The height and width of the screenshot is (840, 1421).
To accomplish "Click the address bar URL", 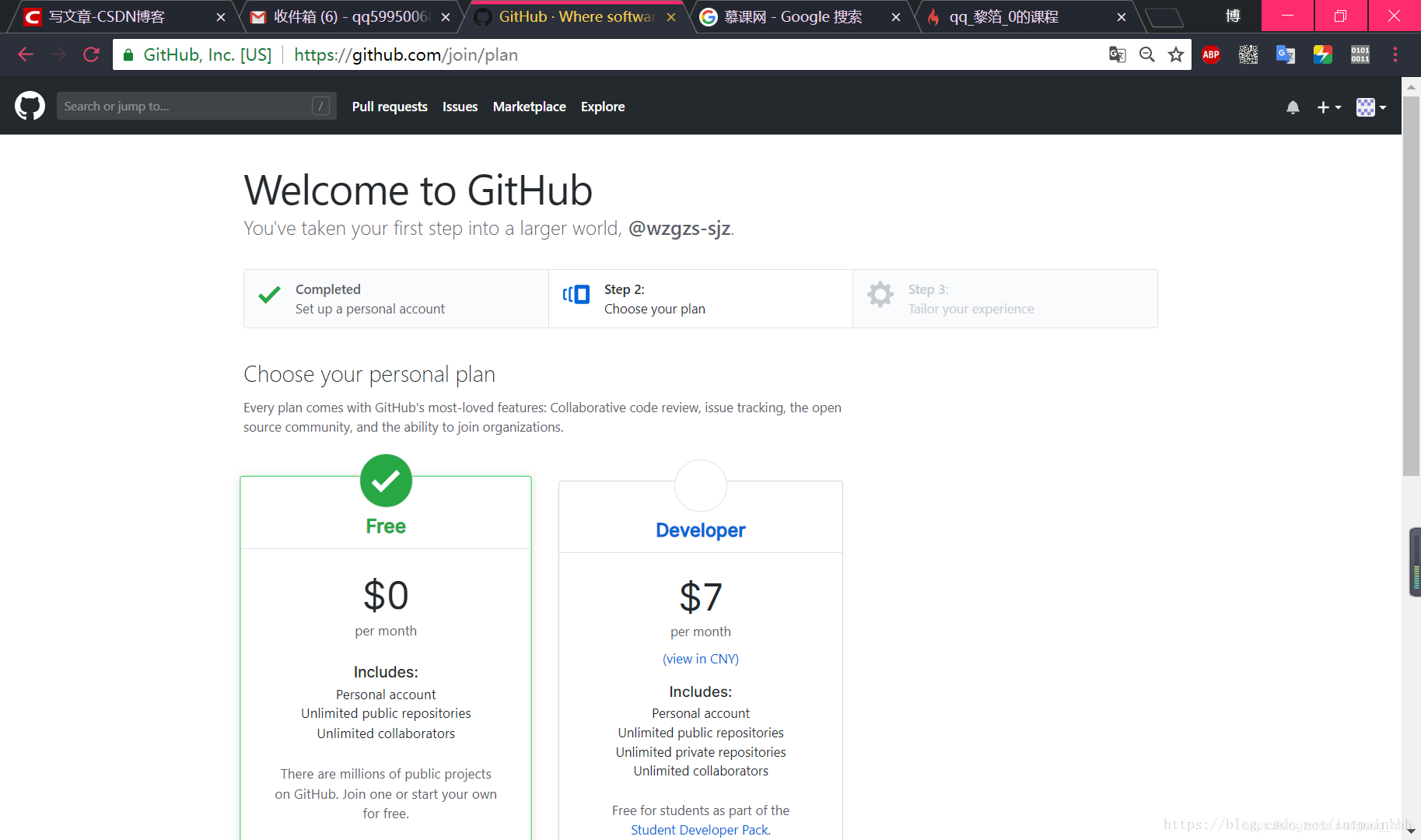I will [406, 54].
